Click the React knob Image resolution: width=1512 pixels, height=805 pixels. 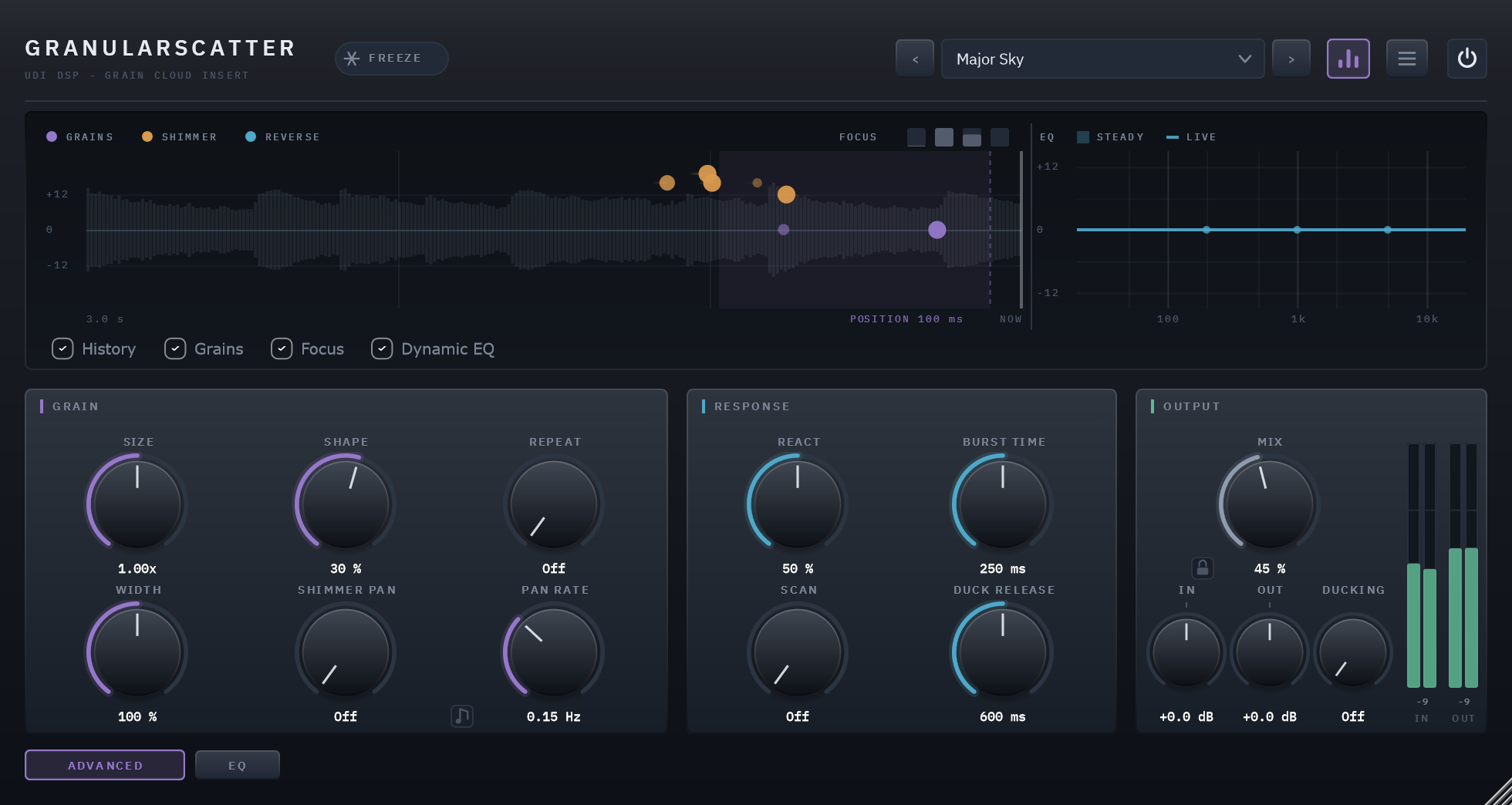[798, 504]
